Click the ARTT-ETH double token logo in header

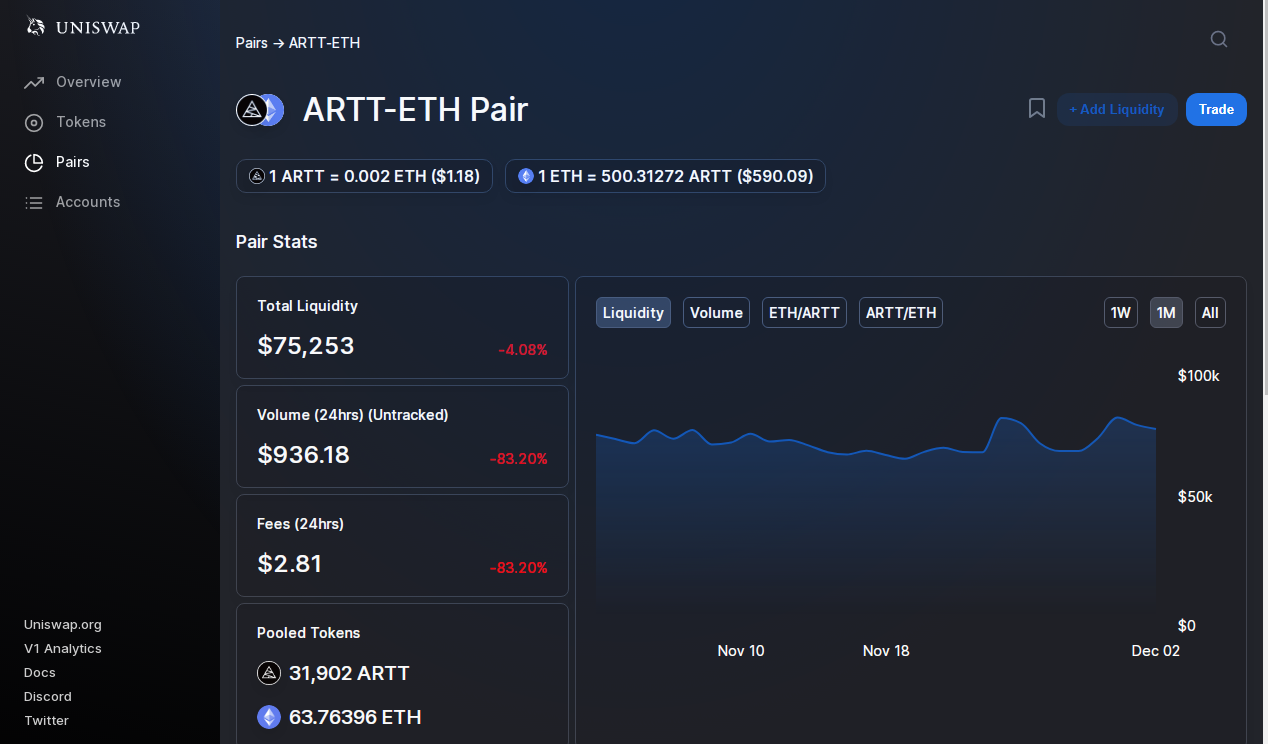coord(260,110)
